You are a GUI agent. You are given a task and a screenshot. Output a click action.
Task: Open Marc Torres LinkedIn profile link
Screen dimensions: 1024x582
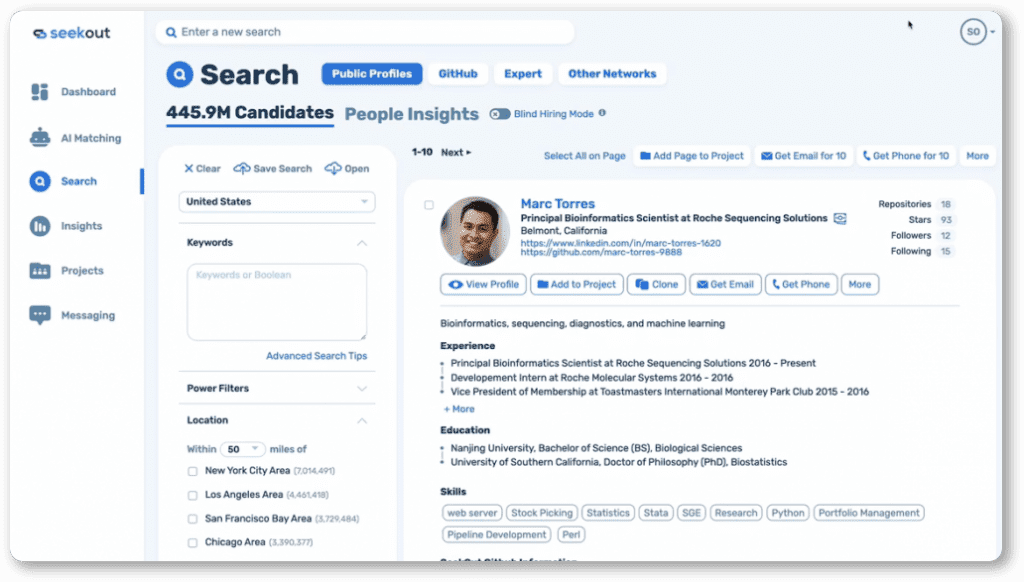[x=620, y=243]
